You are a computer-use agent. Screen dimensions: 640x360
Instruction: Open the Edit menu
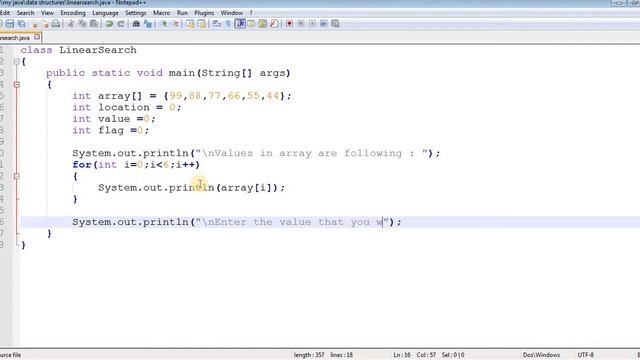click(x=4, y=13)
